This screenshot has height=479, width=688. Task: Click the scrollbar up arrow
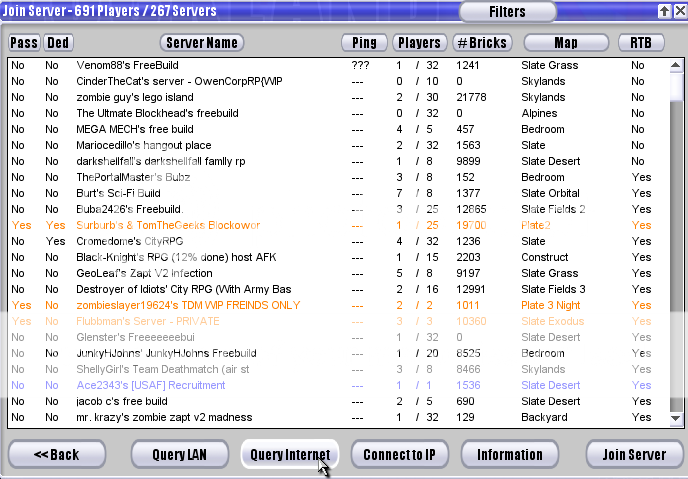(676, 64)
